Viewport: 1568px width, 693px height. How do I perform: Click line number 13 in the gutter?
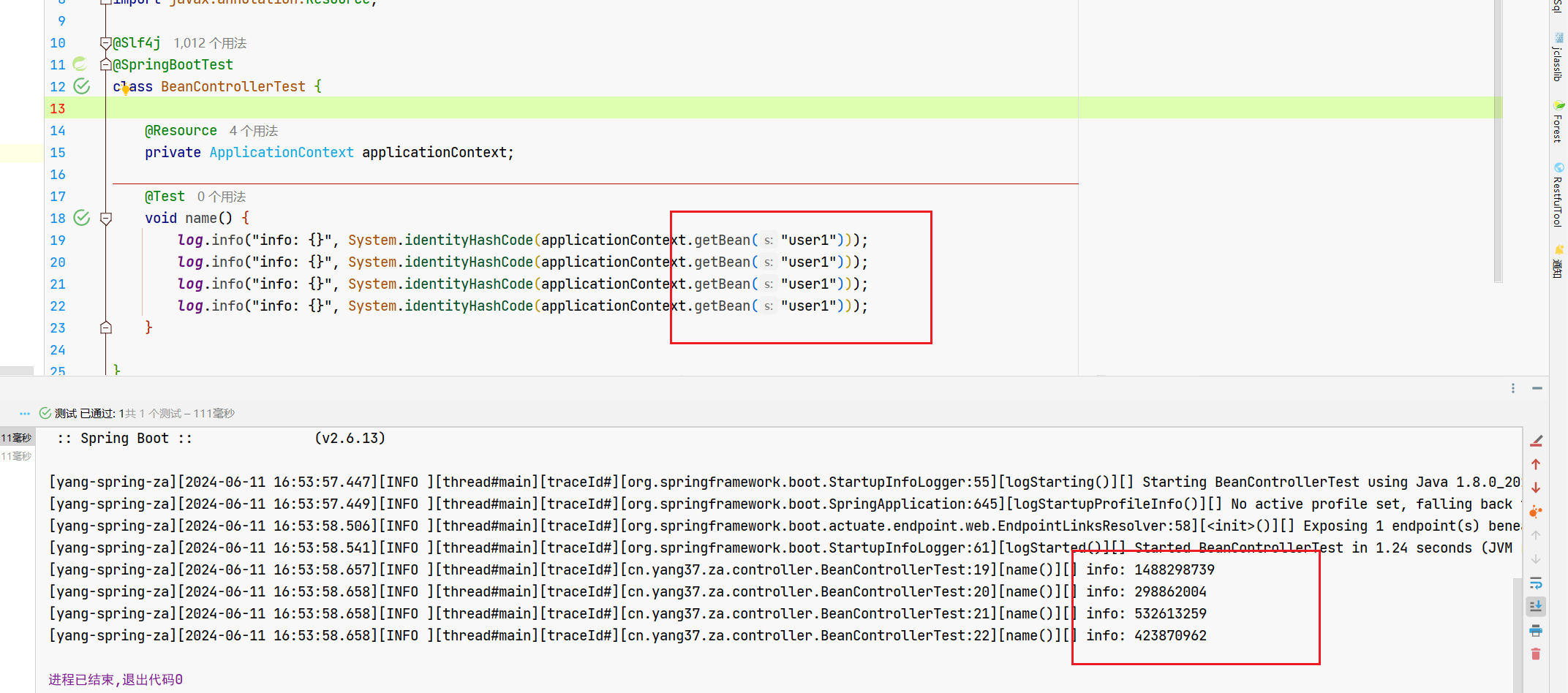click(58, 108)
